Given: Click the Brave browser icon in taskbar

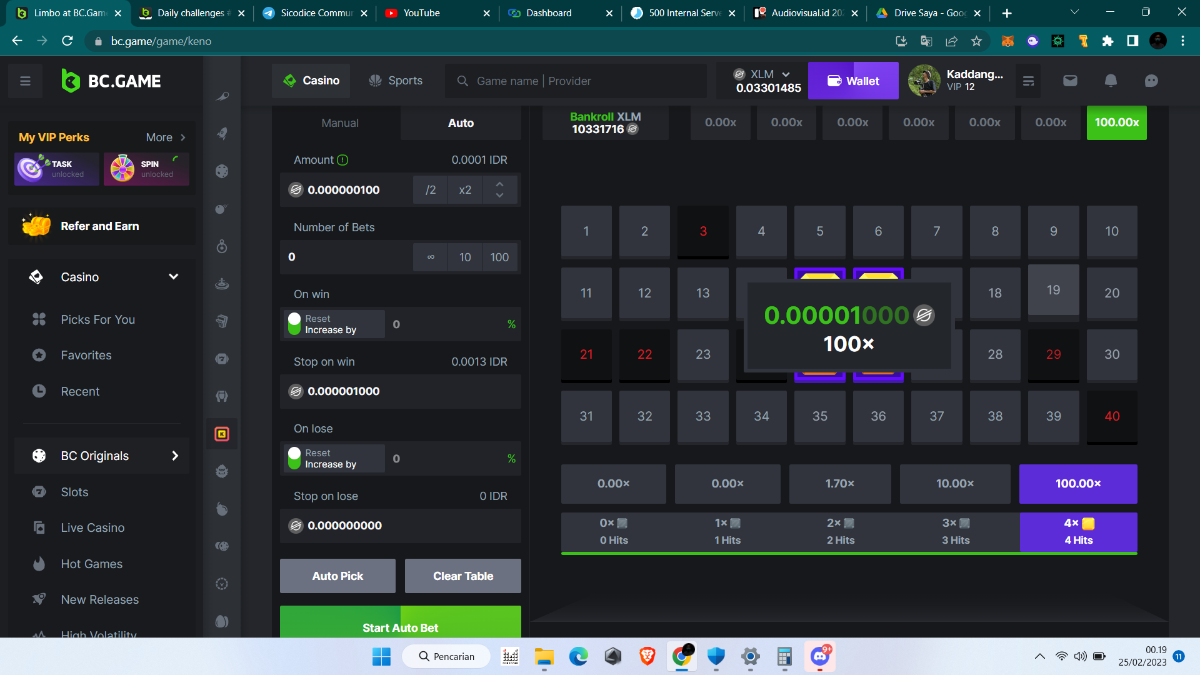Looking at the screenshot, I should click(648, 656).
